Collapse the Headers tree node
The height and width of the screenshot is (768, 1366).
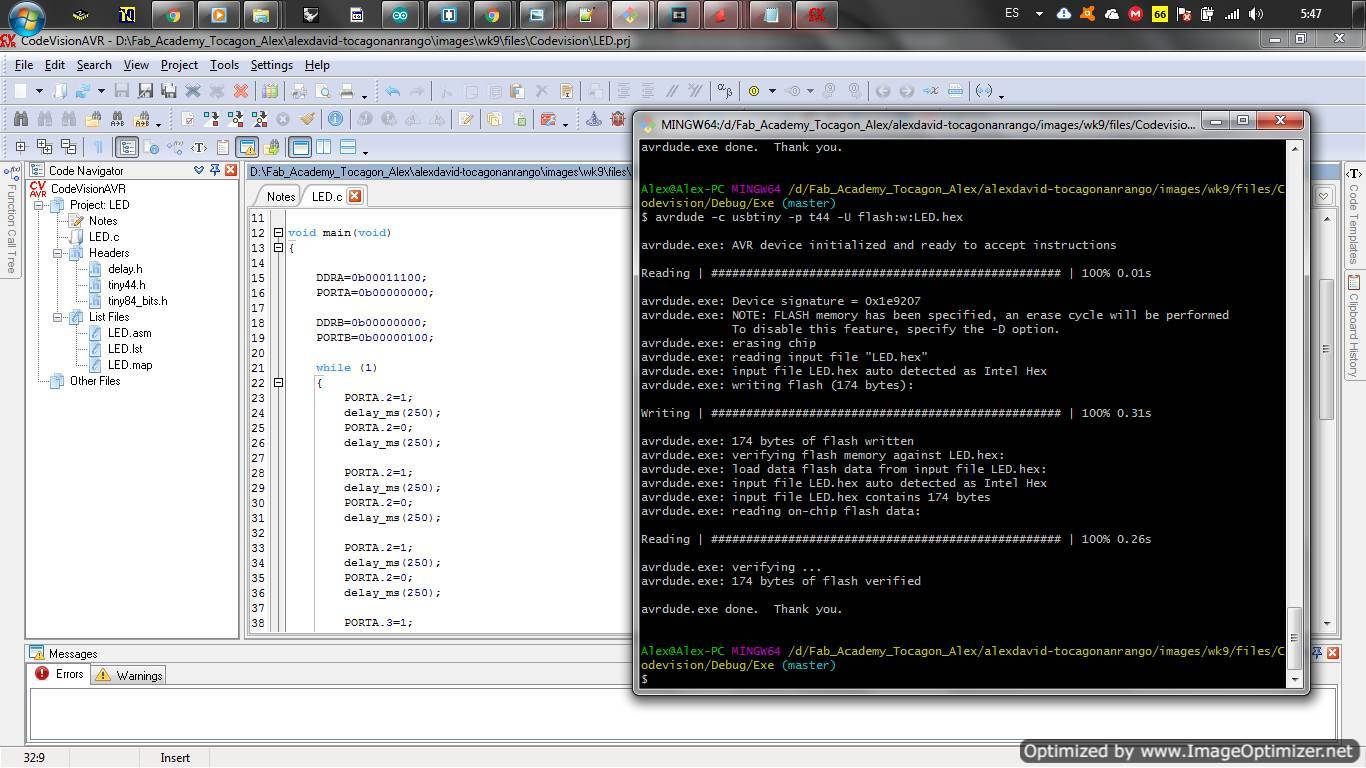(x=58, y=253)
